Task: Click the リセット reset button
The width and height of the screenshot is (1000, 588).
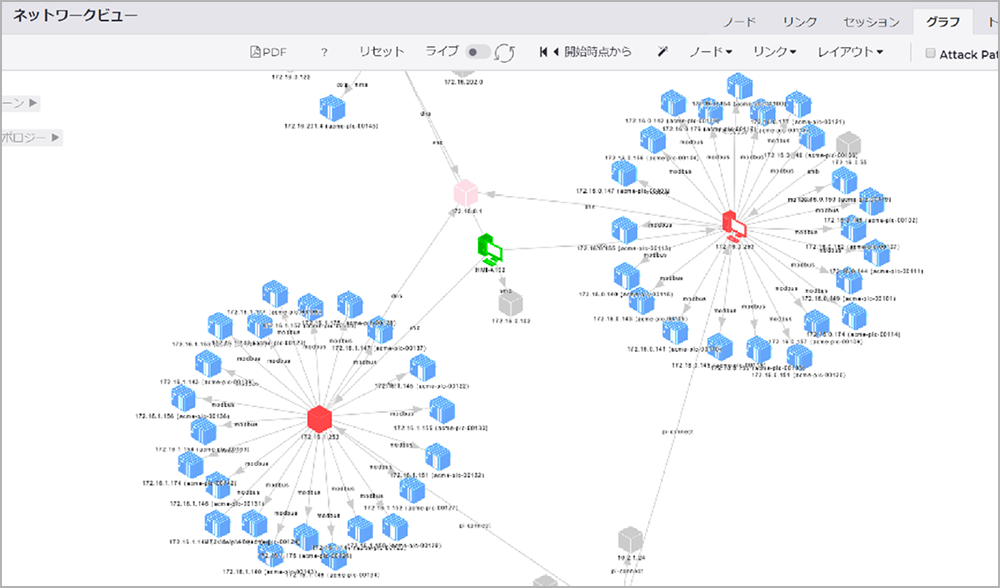Action: pos(382,52)
